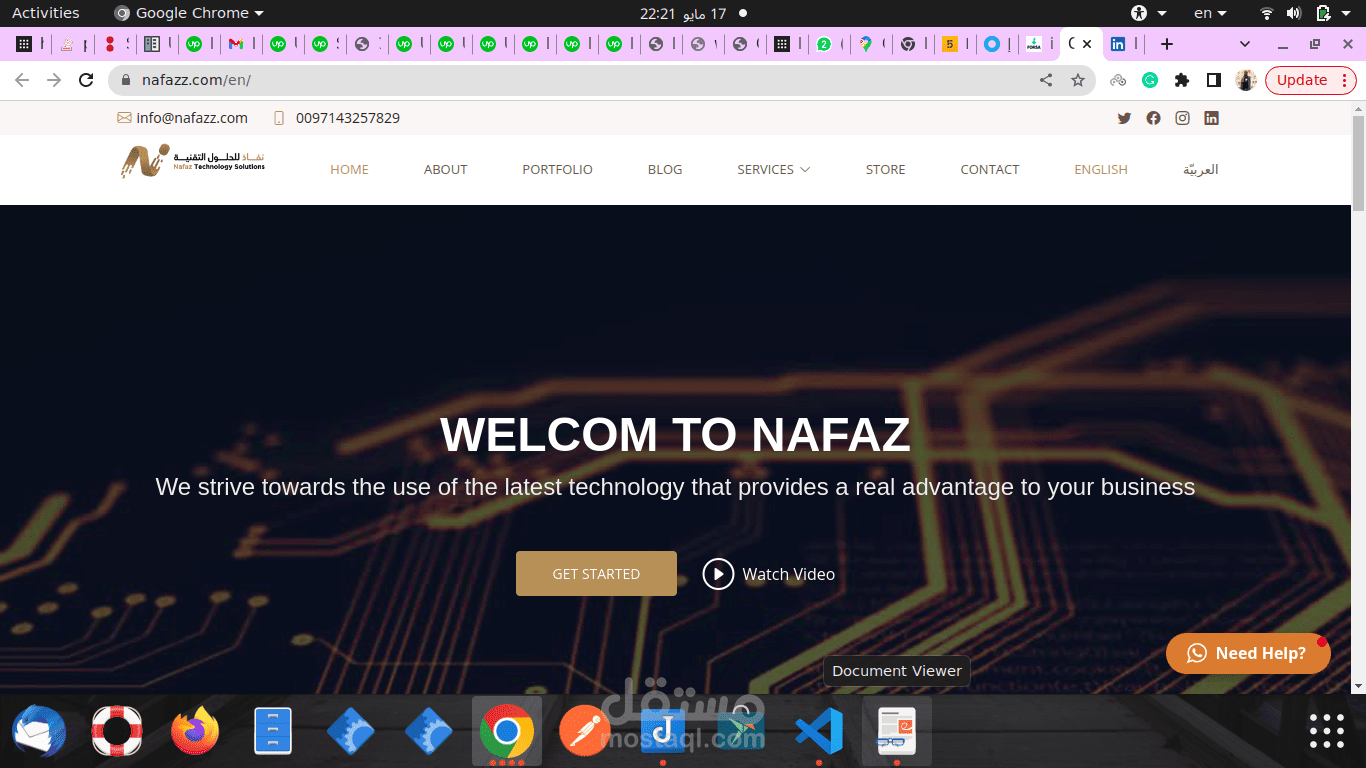Open the Twitter icon in the site header
The height and width of the screenshot is (768, 1366).
coord(1124,118)
